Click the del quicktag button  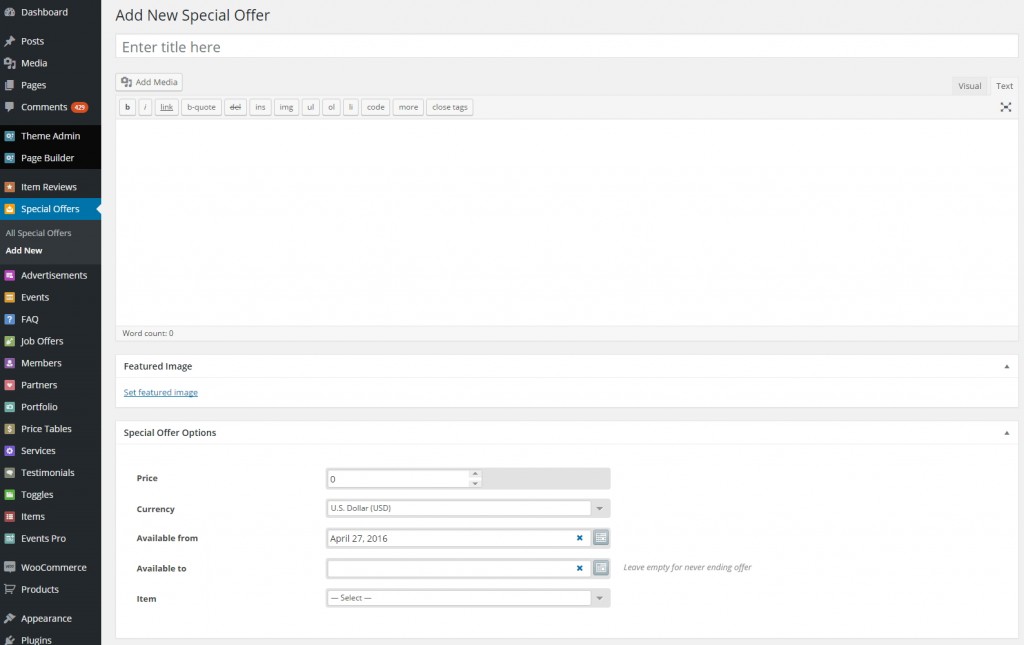coord(235,107)
